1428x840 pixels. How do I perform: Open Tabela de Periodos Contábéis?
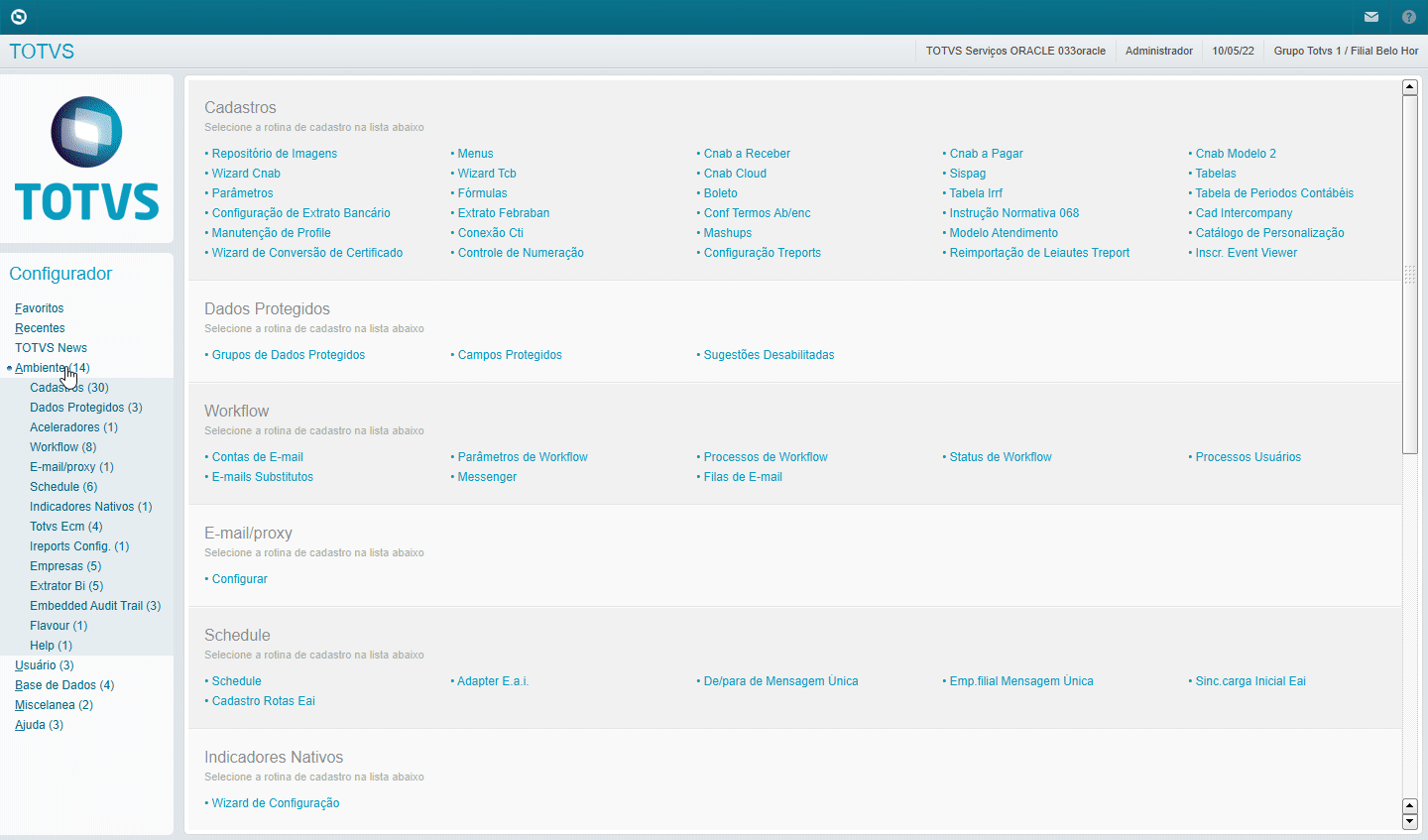[x=1274, y=193]
